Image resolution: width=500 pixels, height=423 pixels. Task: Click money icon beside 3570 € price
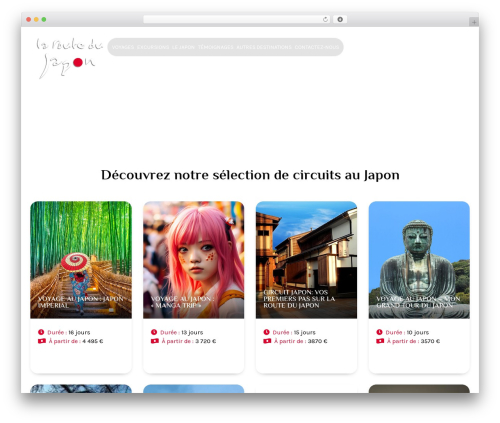pyautogui.click(x=380, y=341)
